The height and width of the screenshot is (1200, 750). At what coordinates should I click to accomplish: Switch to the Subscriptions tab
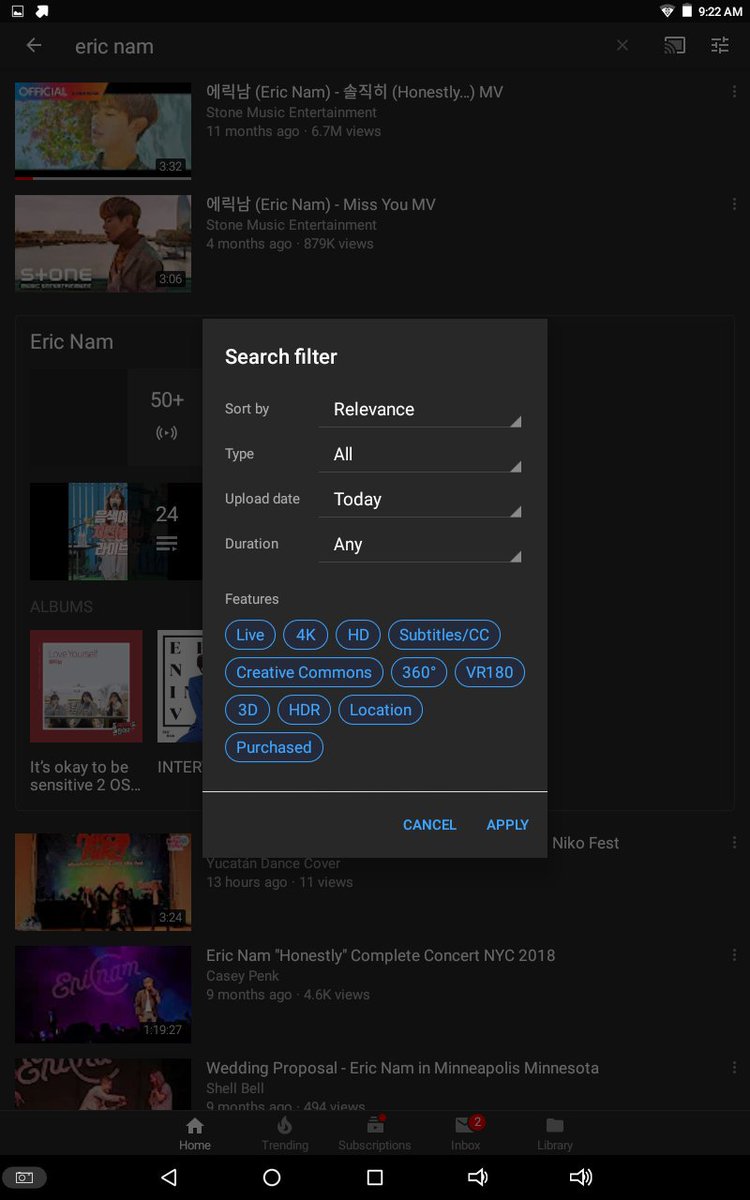(x=375, y=1134)
